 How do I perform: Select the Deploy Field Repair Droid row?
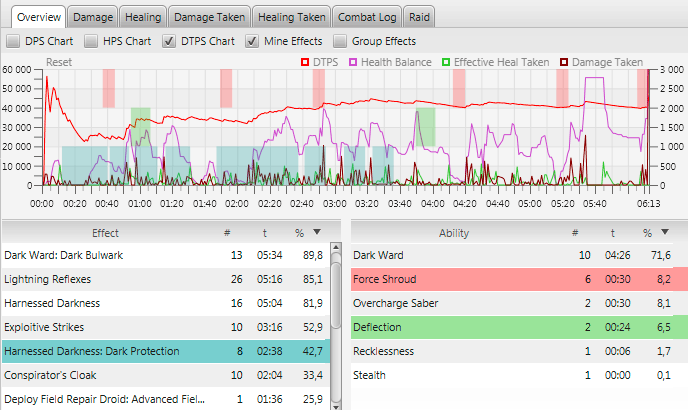[x=166, y=399]
